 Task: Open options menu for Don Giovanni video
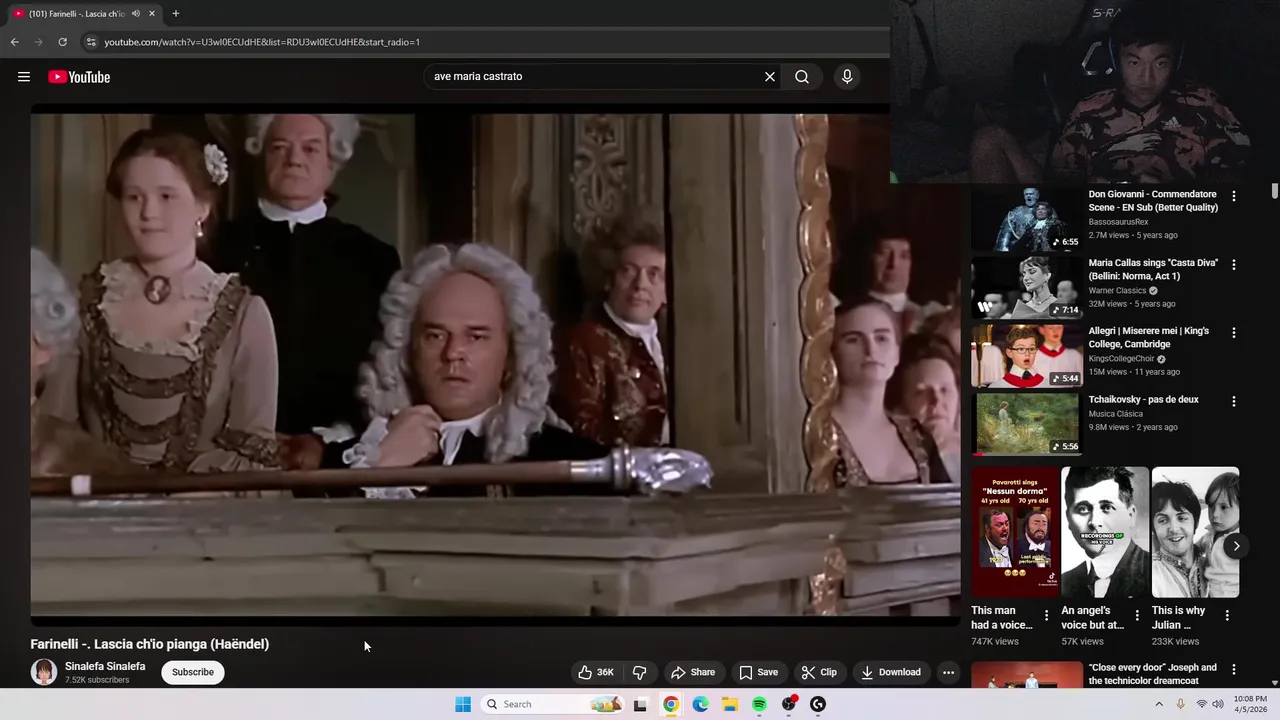point(1233,196)
